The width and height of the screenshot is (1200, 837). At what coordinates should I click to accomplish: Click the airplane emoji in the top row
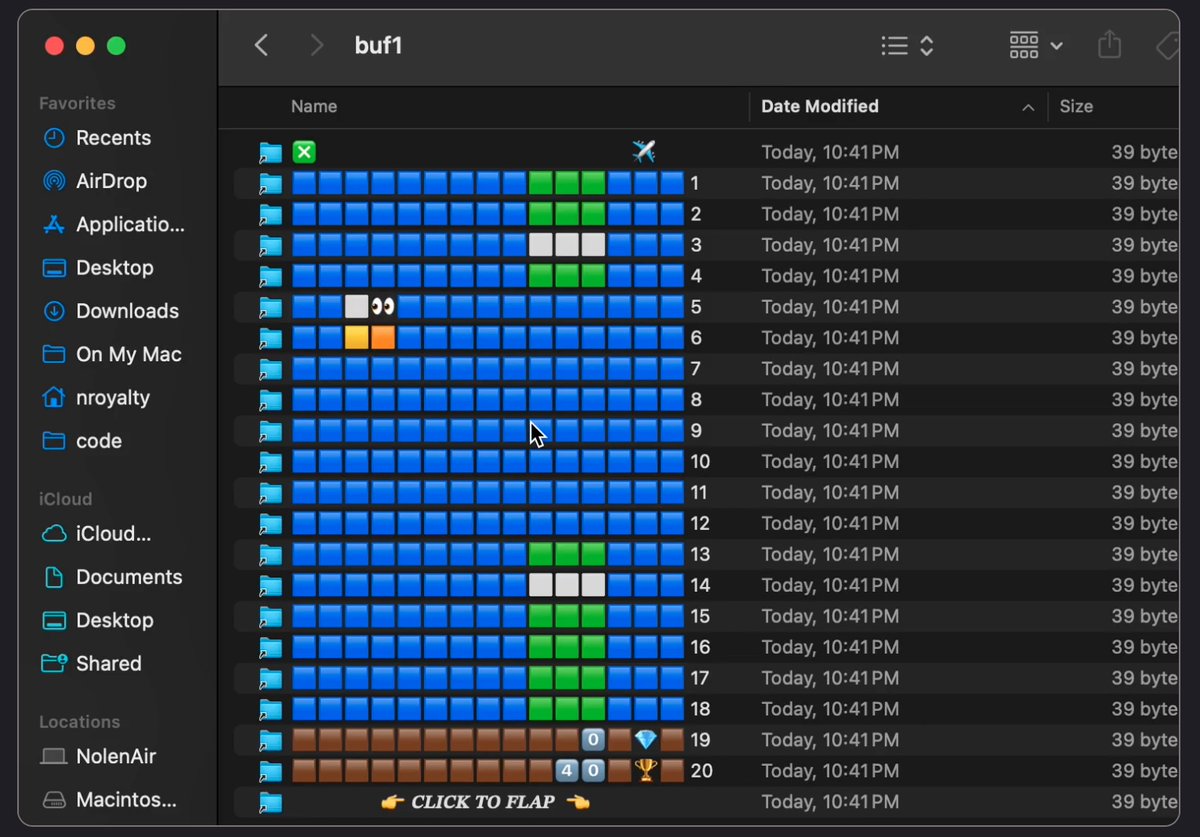643,151
